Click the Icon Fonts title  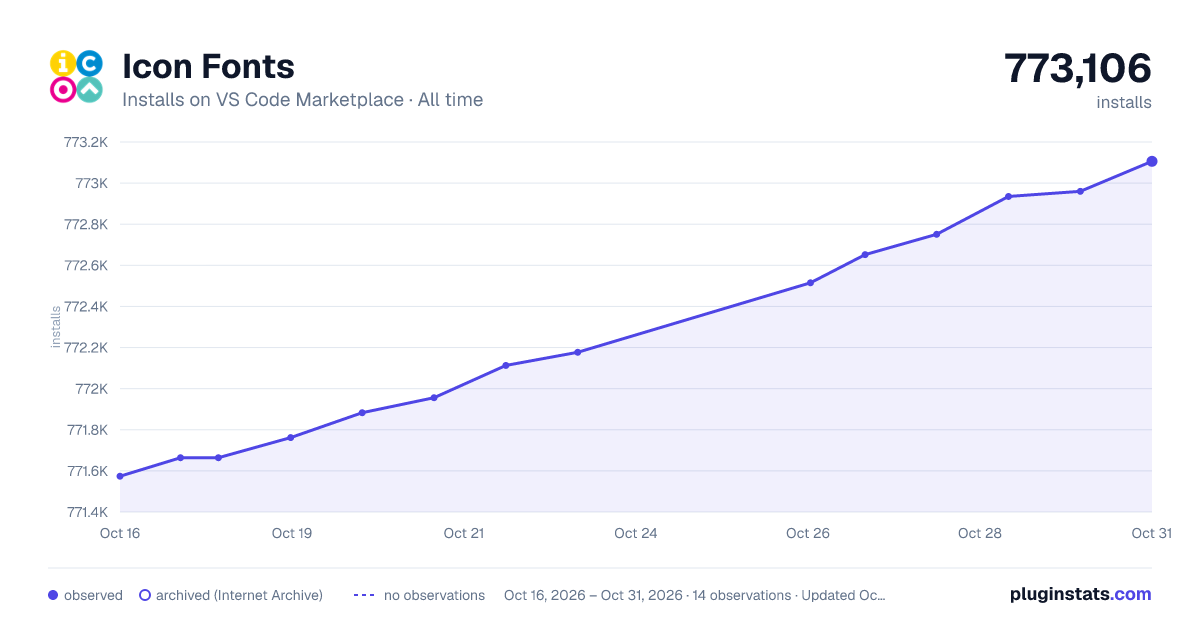[x=208, y=67]
